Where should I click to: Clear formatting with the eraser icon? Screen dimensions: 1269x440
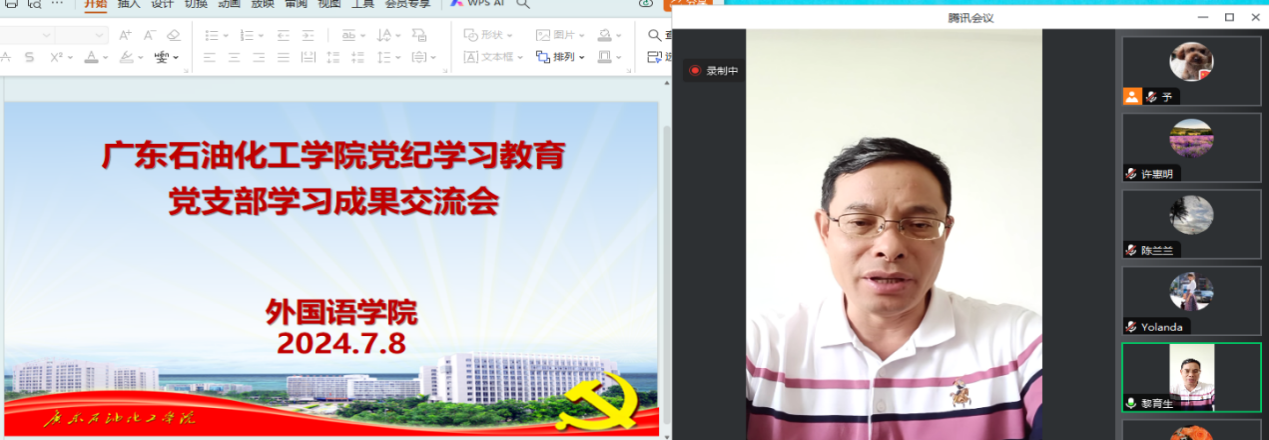coord(173,35)
